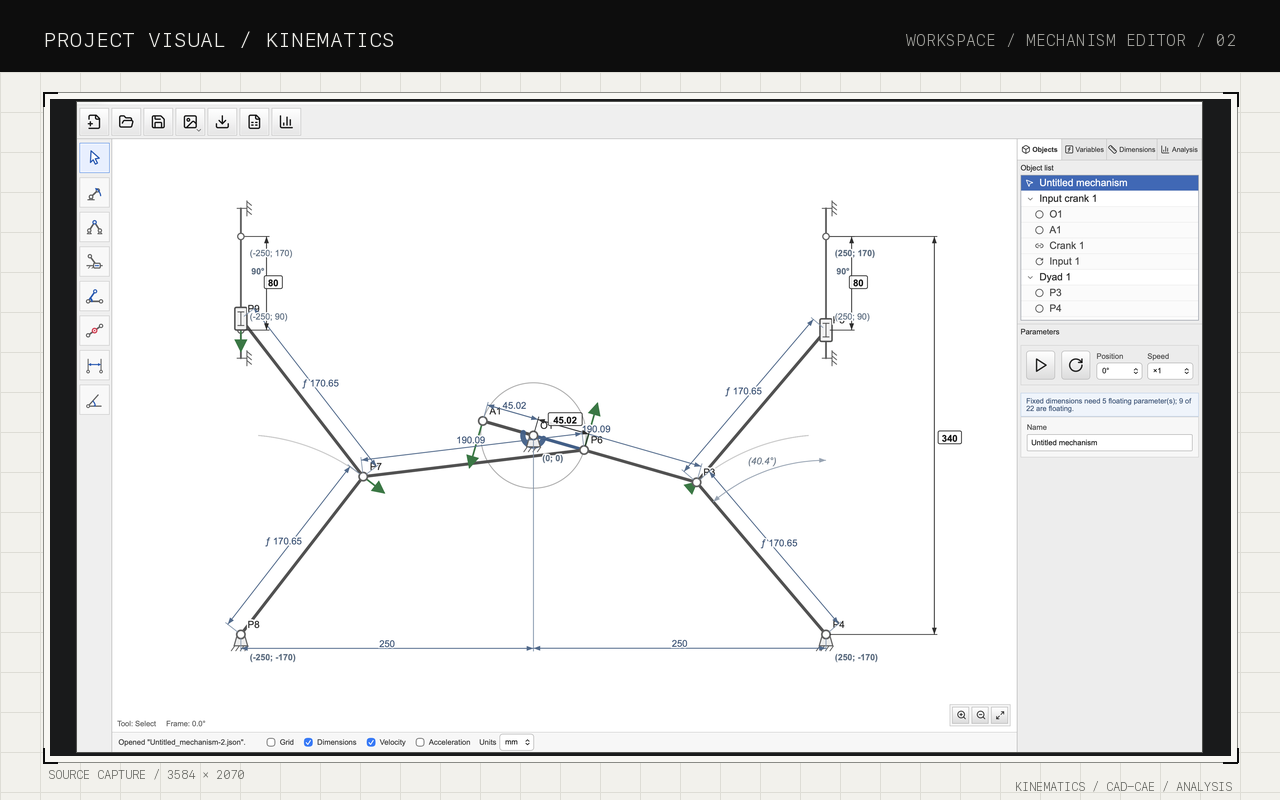The image size is (1280, 800).
Task: Select the angle dimension tool
Action: pyautogui.click(x=95, y=400)
